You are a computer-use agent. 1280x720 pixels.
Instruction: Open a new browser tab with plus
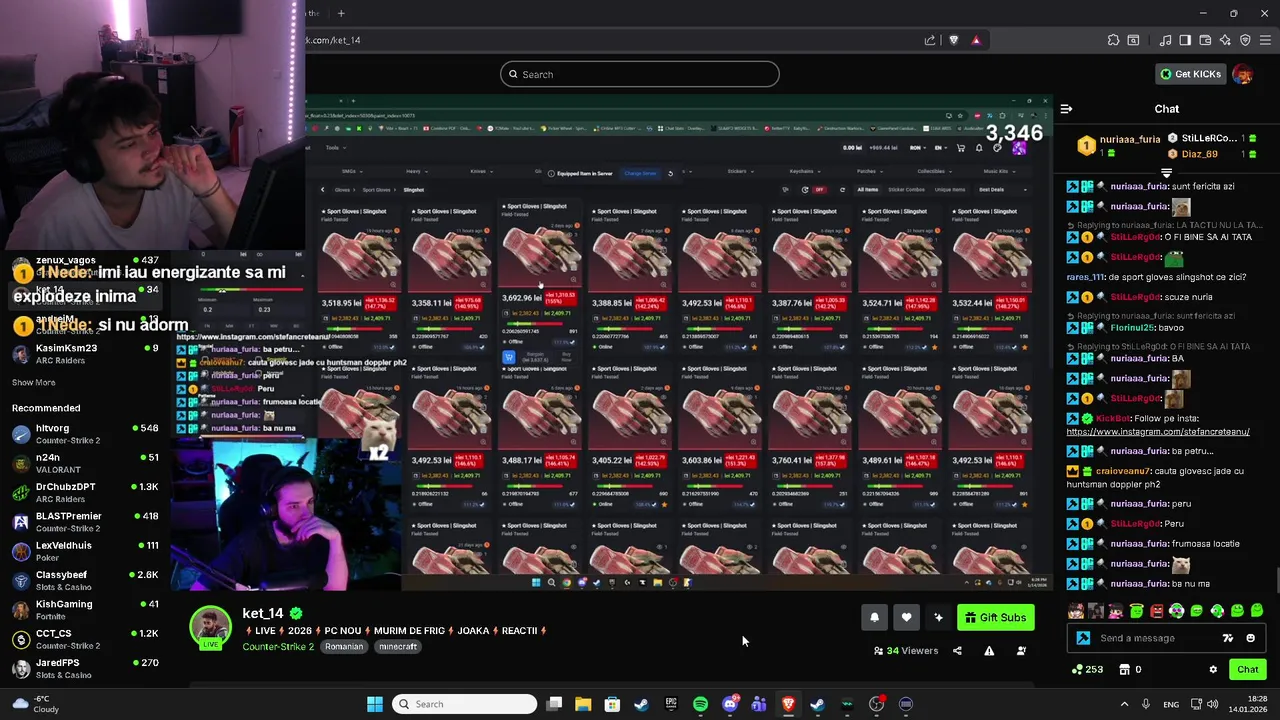click(341, 13)
